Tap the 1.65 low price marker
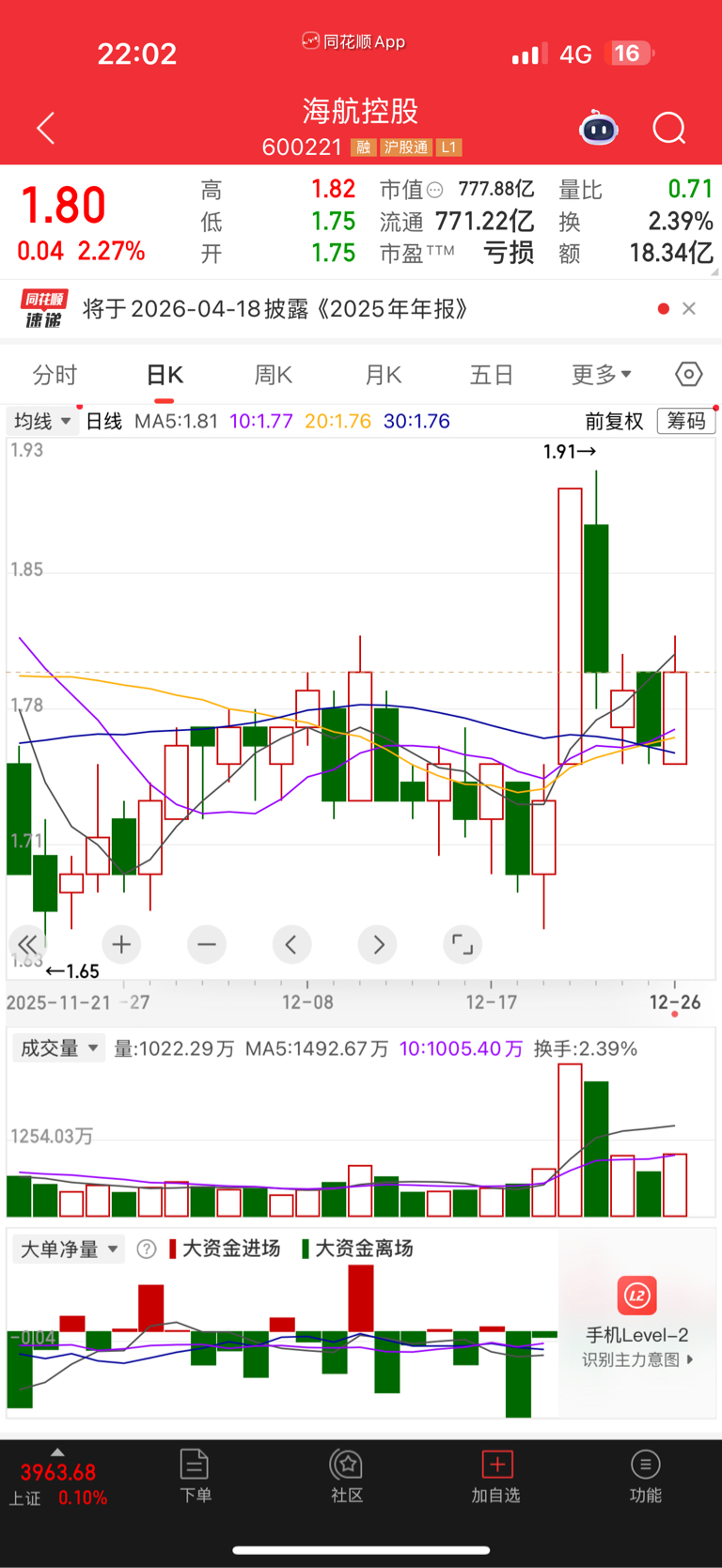This screenshot has width=722, height=1568. pyautogui.click(x=72, y=971)
